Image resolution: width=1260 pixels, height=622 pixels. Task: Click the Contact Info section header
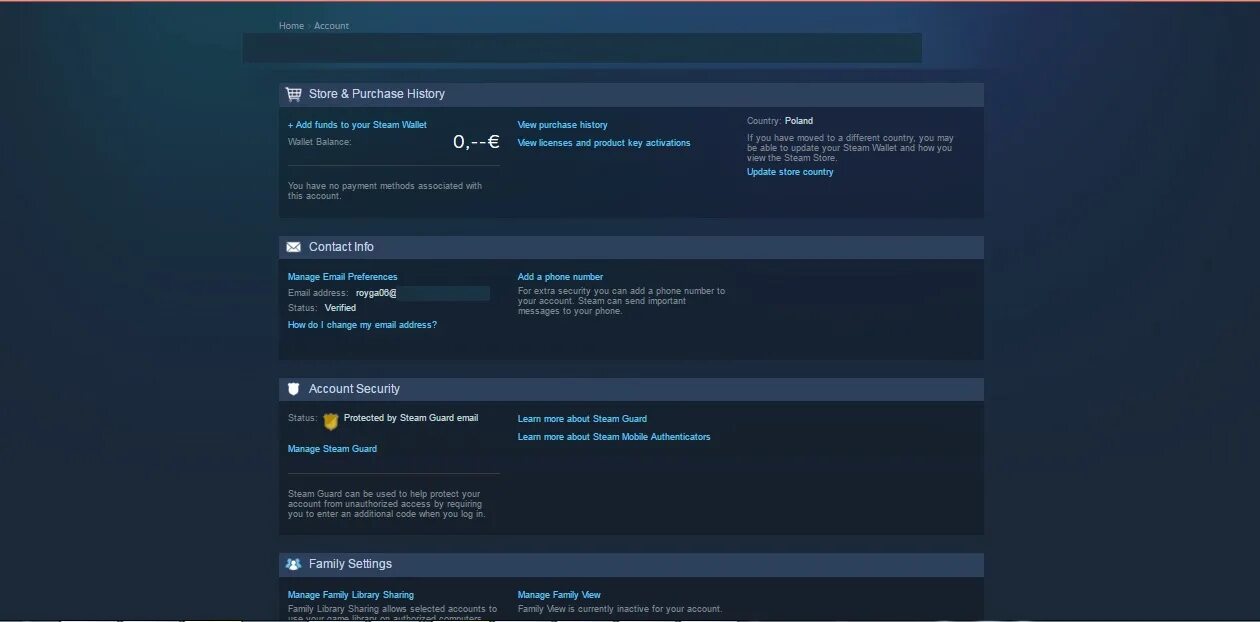pos(631,247)
